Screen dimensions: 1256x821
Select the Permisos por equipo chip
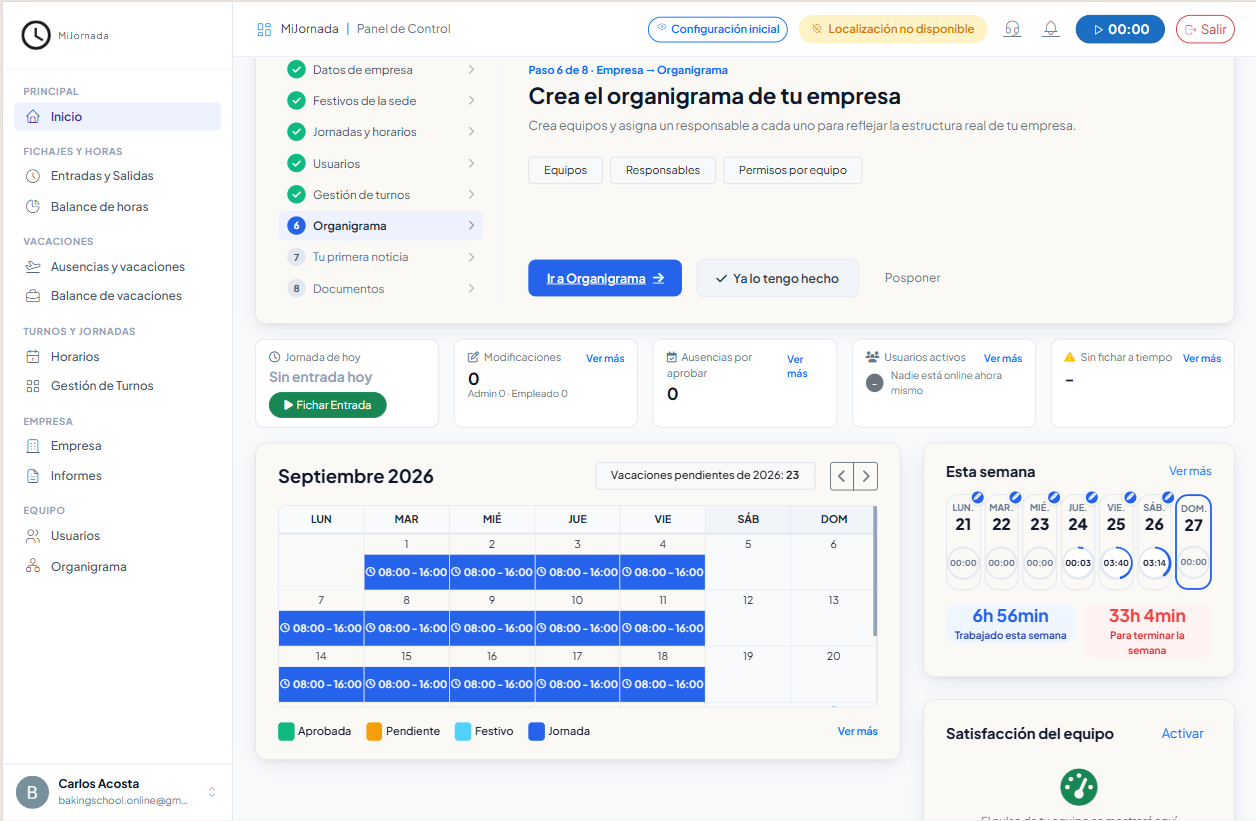point(793,170)
